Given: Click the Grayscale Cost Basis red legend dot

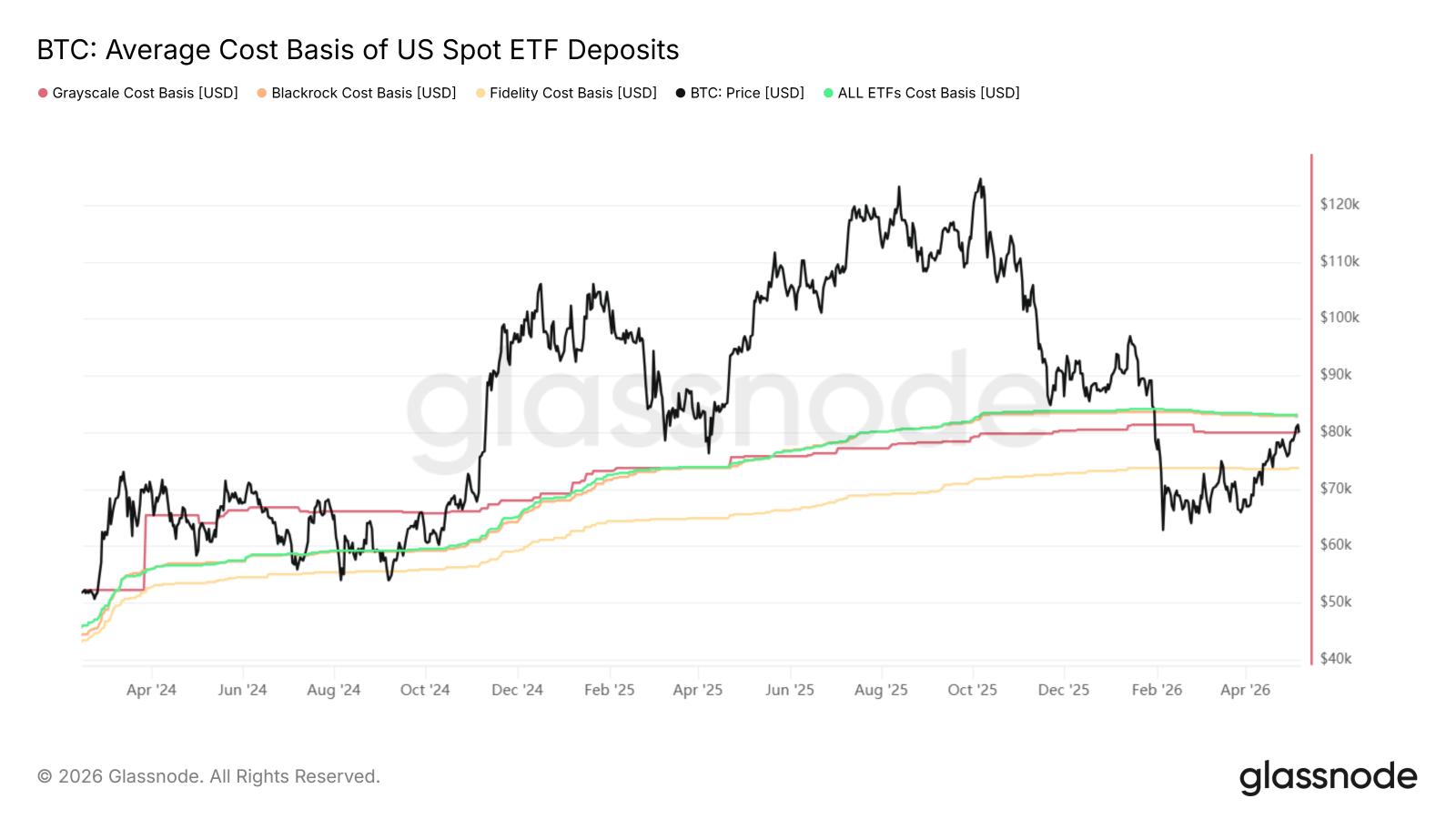Looking at the screenshot, I should pyautogui.click(x=43, y=93).
